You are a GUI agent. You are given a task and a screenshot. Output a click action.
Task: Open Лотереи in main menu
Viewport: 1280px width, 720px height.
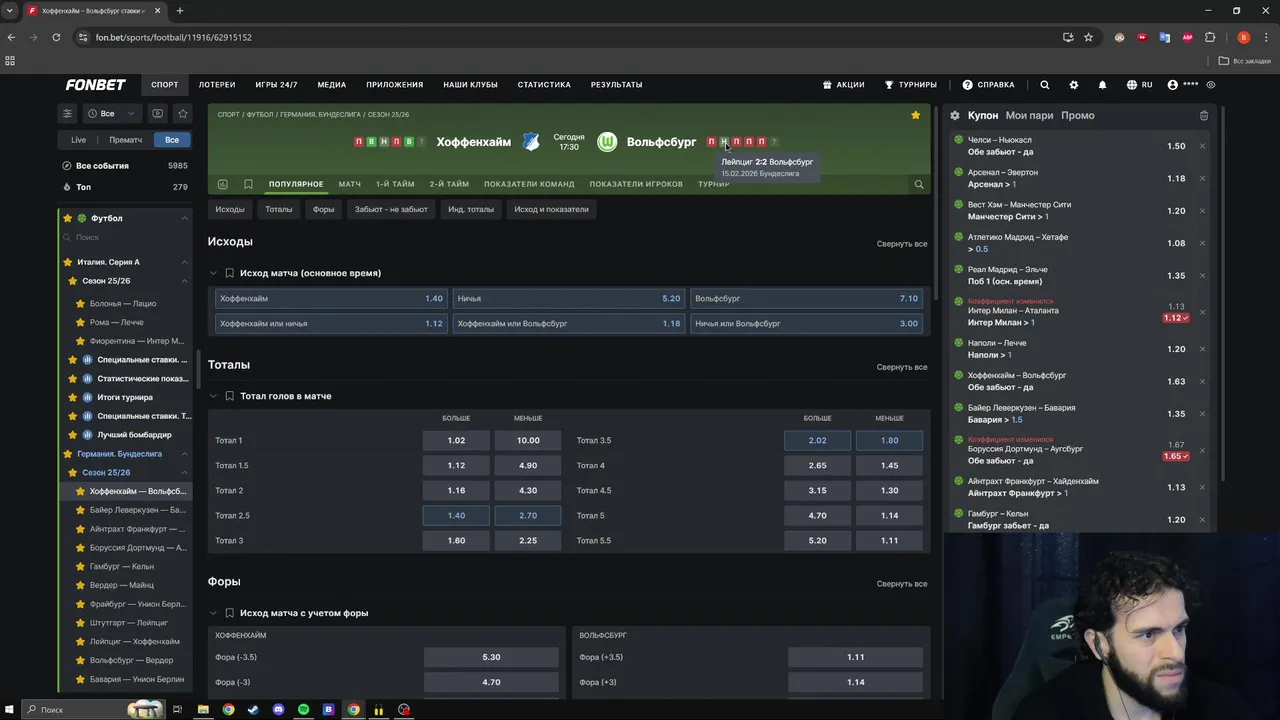pos(217,85)
